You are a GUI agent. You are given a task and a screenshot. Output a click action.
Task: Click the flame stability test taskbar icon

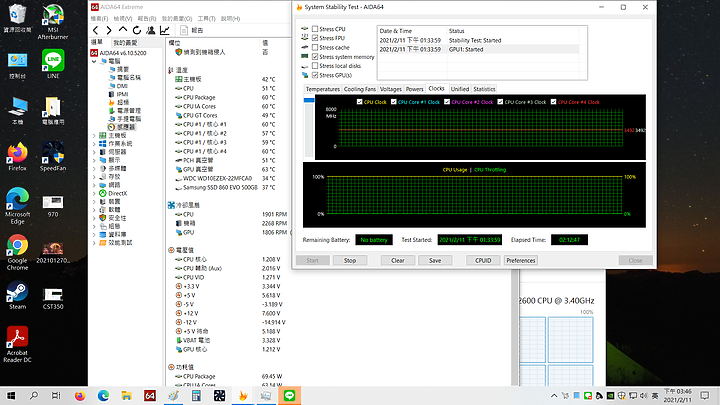242,395
